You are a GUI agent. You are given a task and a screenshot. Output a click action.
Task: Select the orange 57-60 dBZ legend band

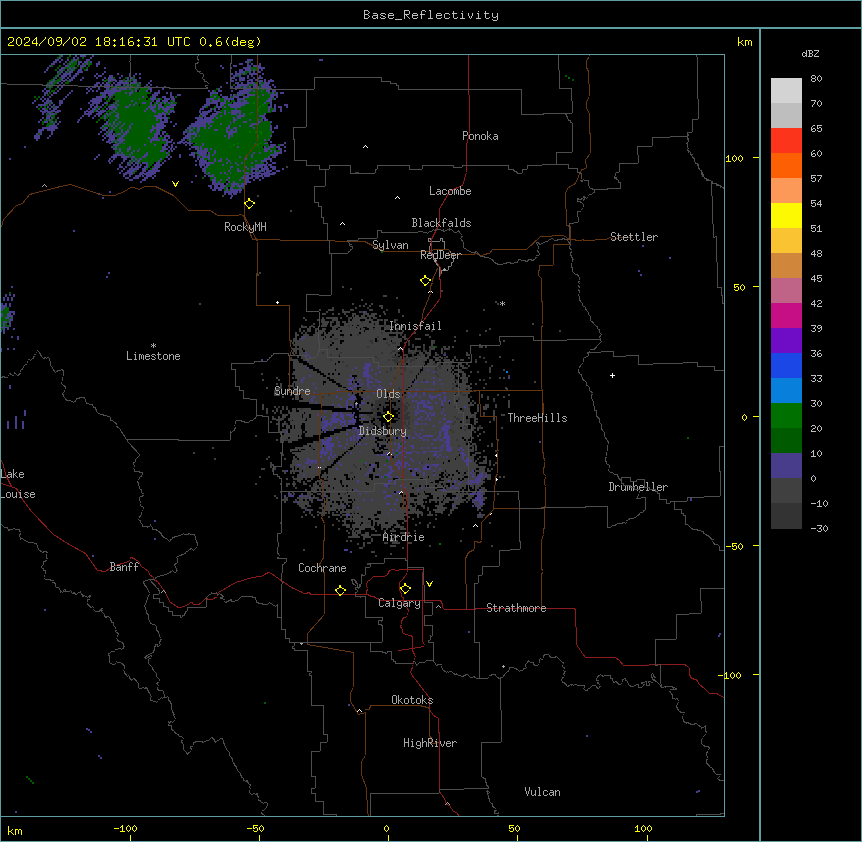click(786, 165)
